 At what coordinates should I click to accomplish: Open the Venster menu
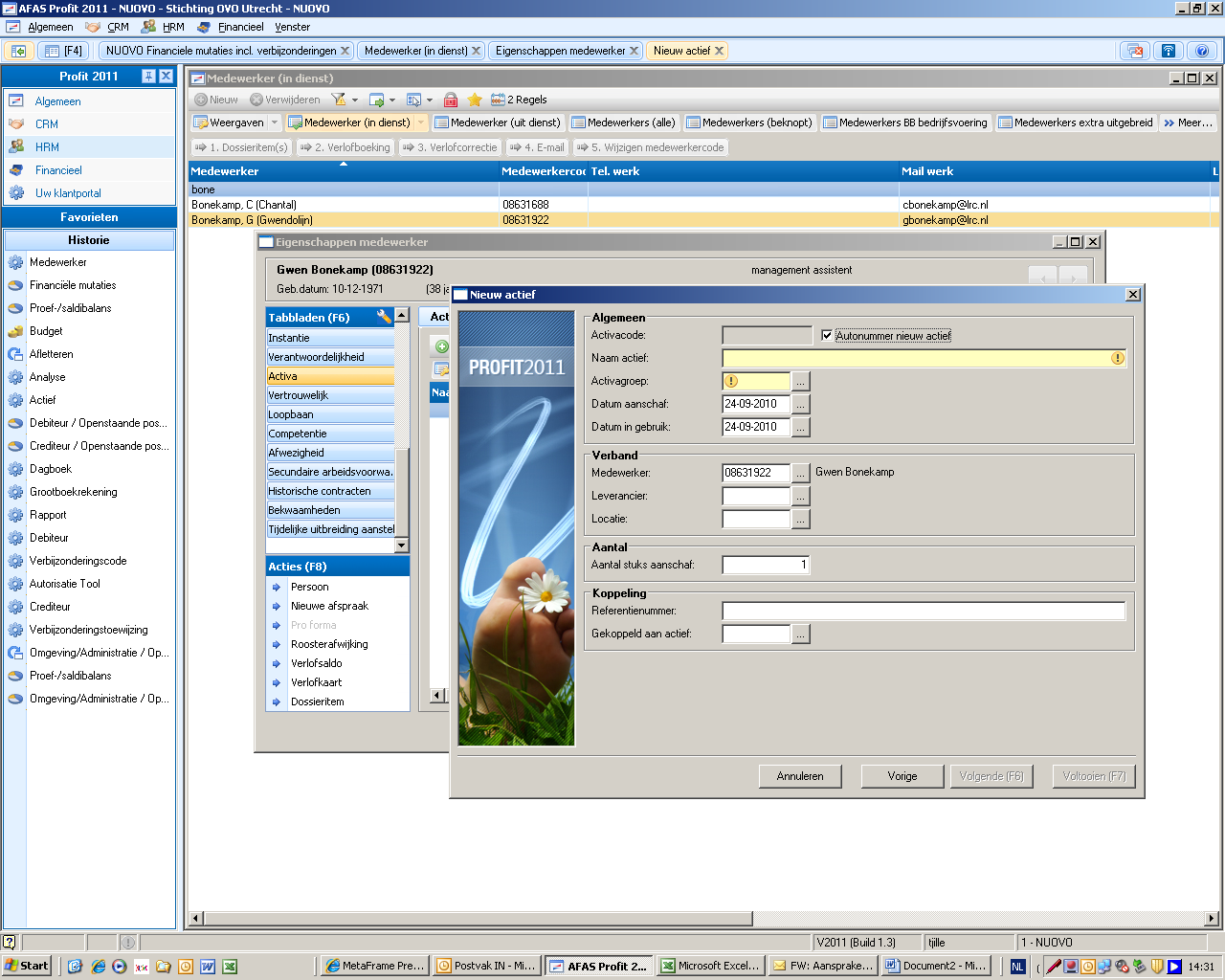tap(292, 27)
